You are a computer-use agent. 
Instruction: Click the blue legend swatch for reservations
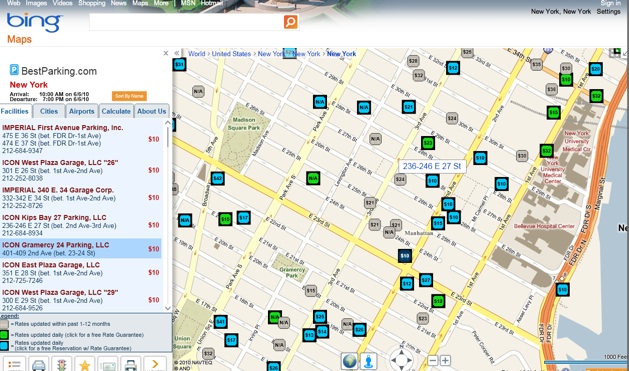(x=4, y=346)
